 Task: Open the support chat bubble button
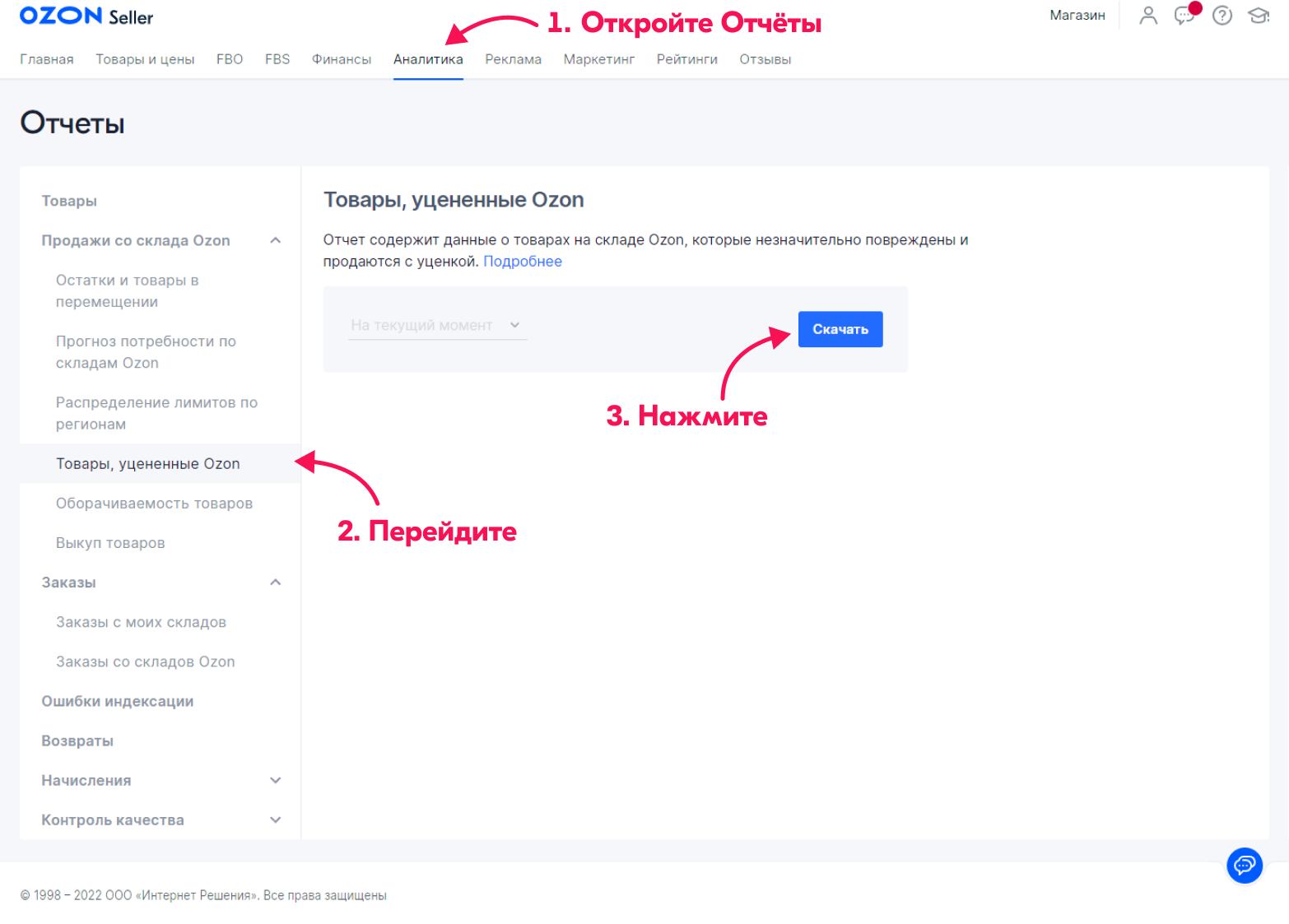click(1244, 866)
